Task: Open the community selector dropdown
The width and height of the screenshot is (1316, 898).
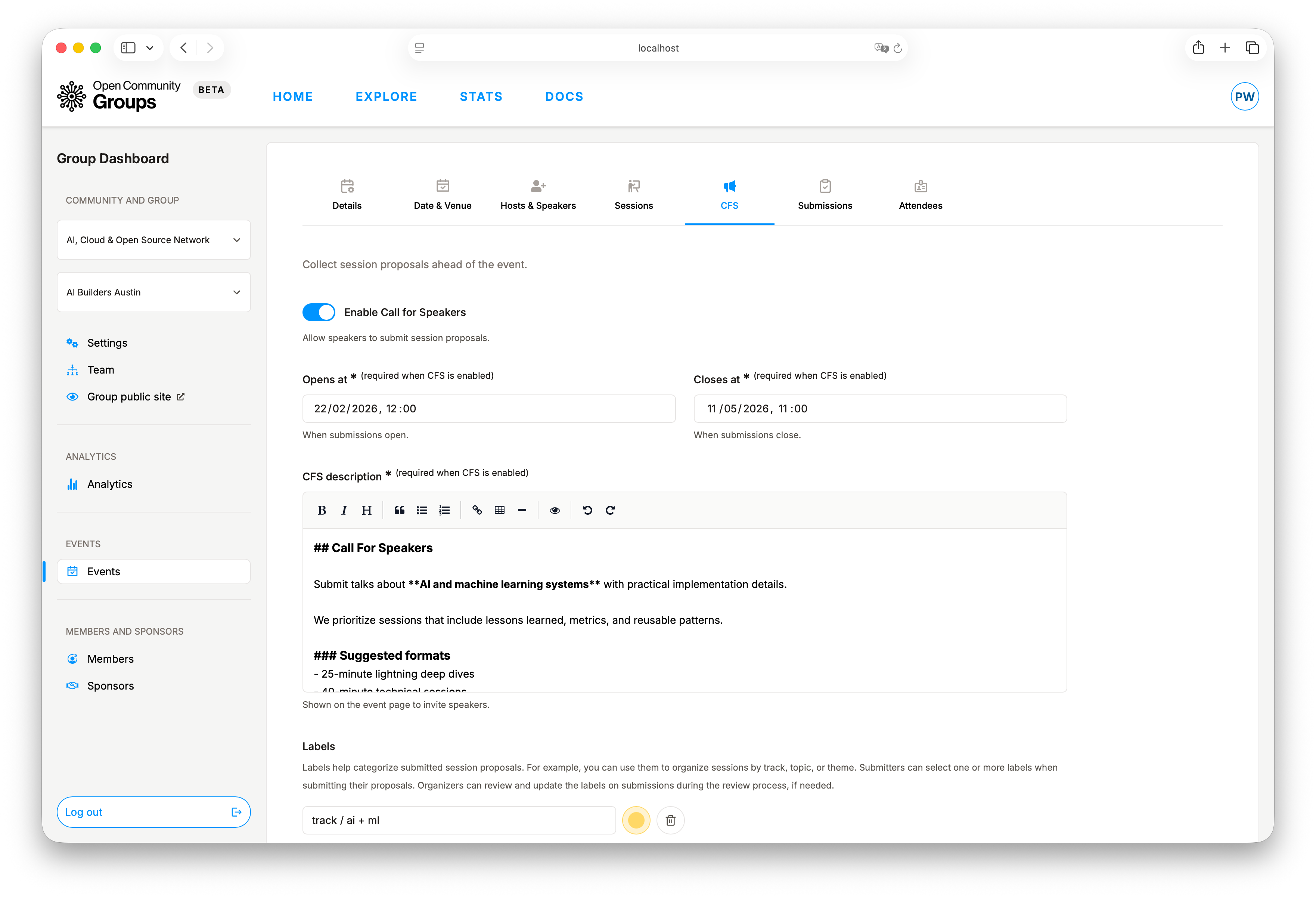Action: pyautogui.click(x=153, y=240)
